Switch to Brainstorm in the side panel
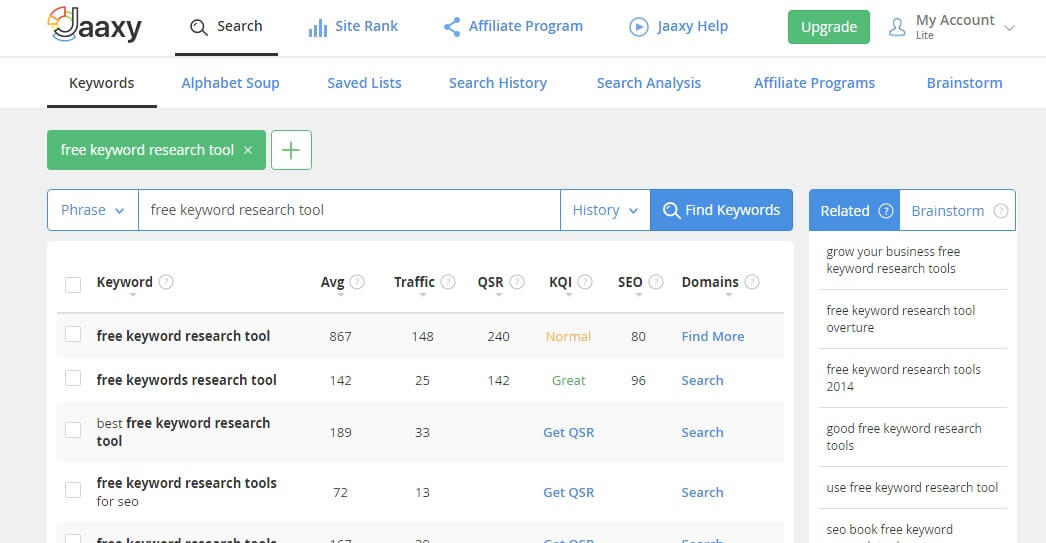Screen dimensions: 1046x543 pyautogui.click(x=957, y=210)
